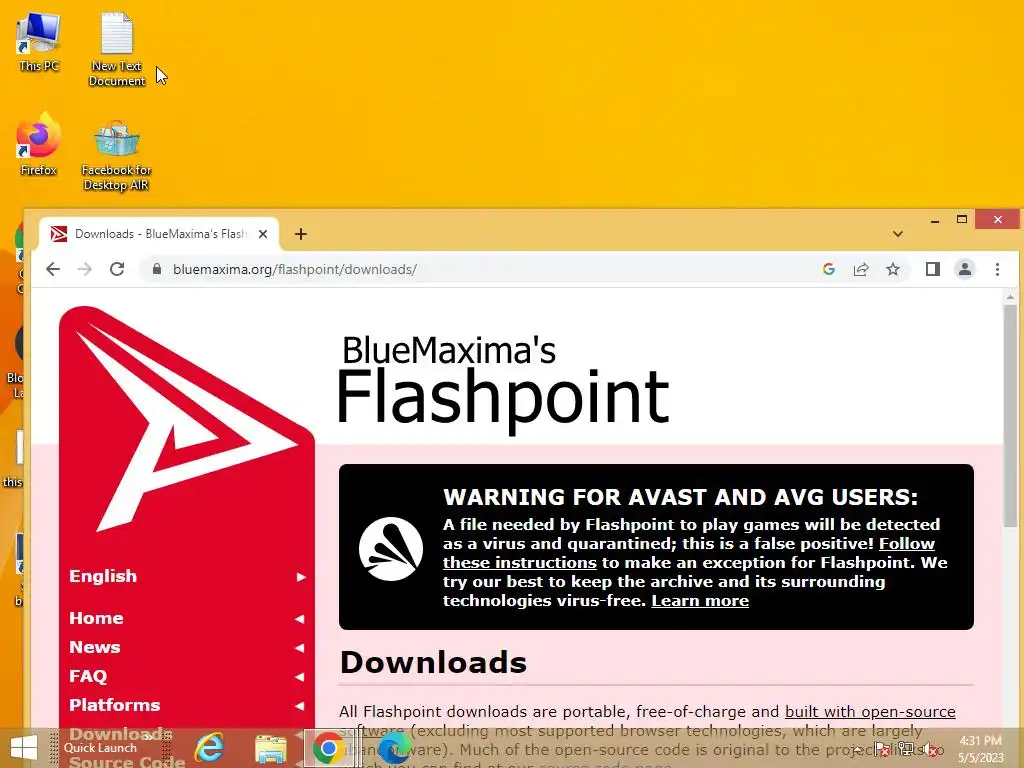
Task: Expand the English language selector
Action: (187, 576)
